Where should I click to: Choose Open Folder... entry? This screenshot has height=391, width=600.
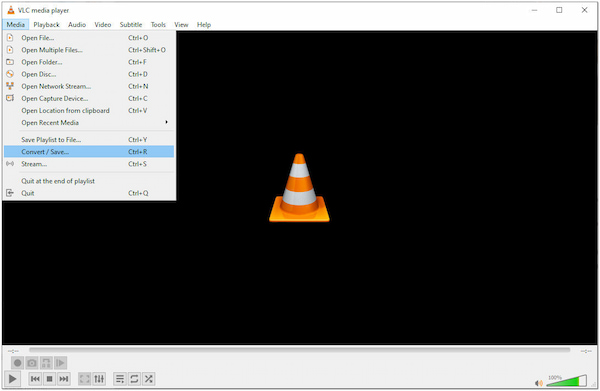[89, 62]
